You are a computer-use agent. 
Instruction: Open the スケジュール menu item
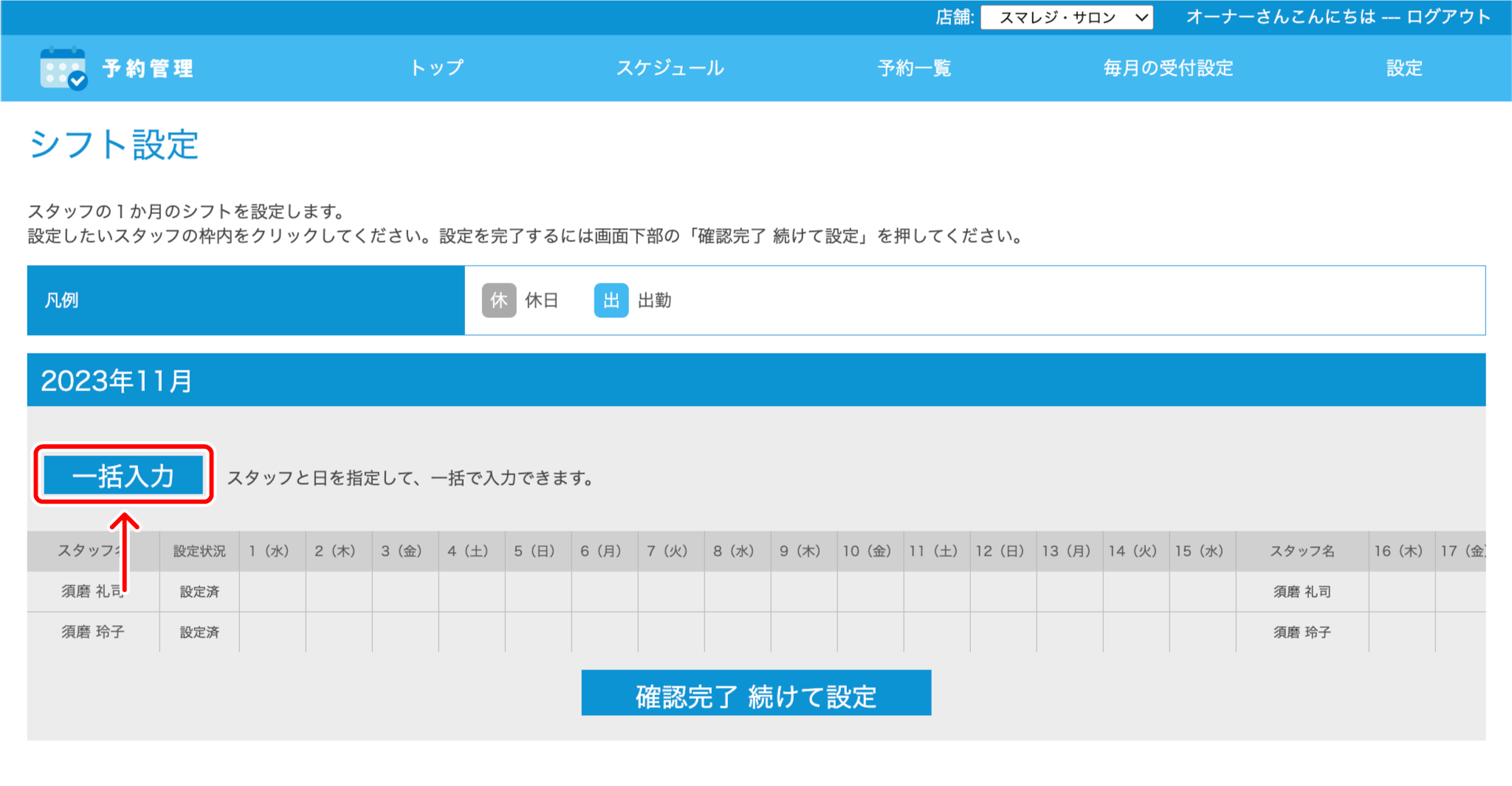[670, 69]
